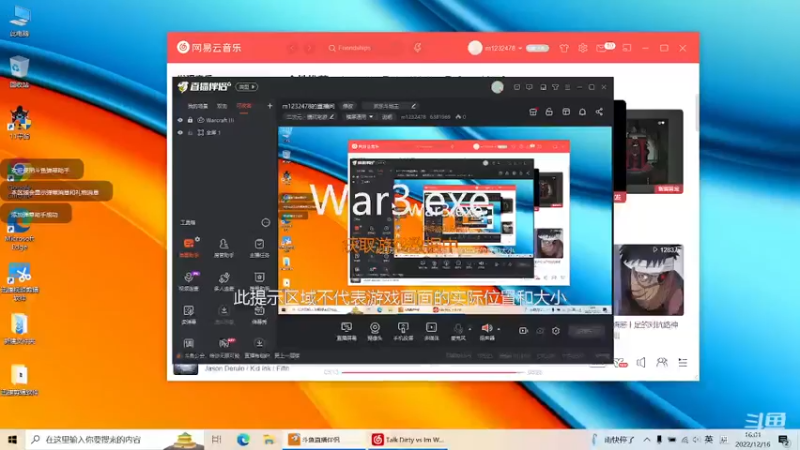Click the mode pill button beside Douyu logo
The image size is (800, 450).
click(246, 87)
